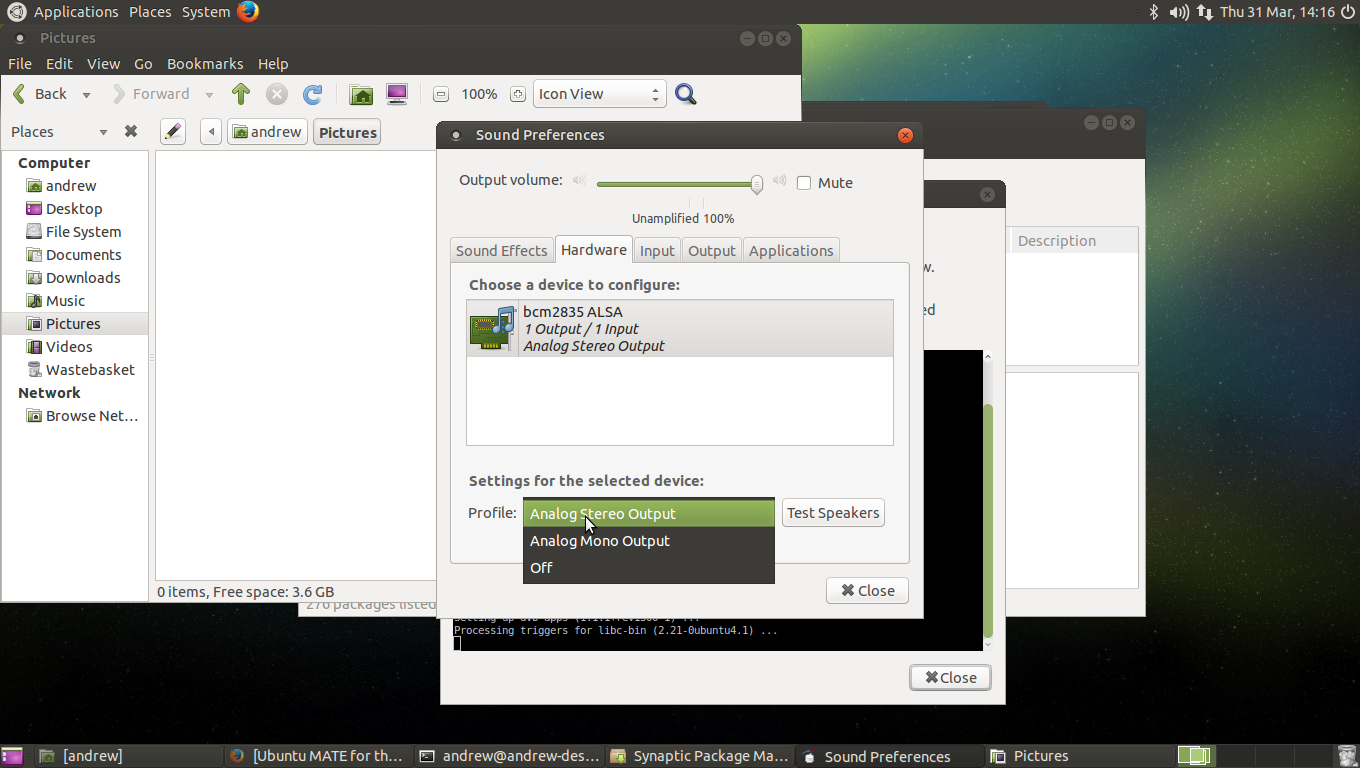Select the Pictures path button
The image size is (1360, 768).
347,132
